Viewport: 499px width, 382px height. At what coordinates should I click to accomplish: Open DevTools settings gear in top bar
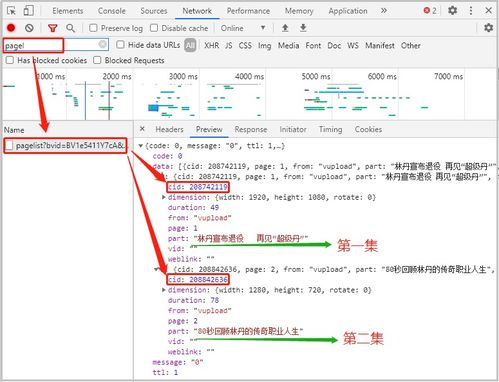pyautogui.click(x=452, y=11)
